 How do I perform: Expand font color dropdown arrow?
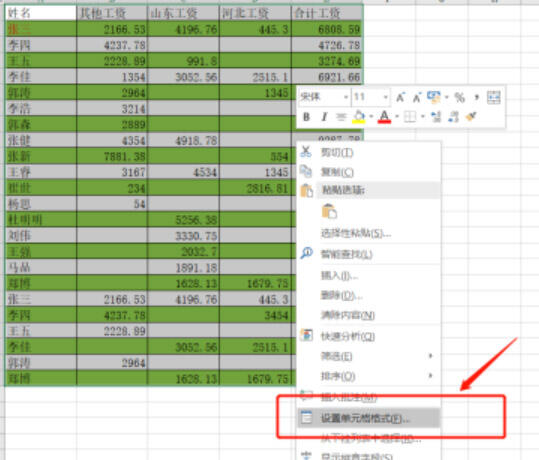click(x=397, y=117)
